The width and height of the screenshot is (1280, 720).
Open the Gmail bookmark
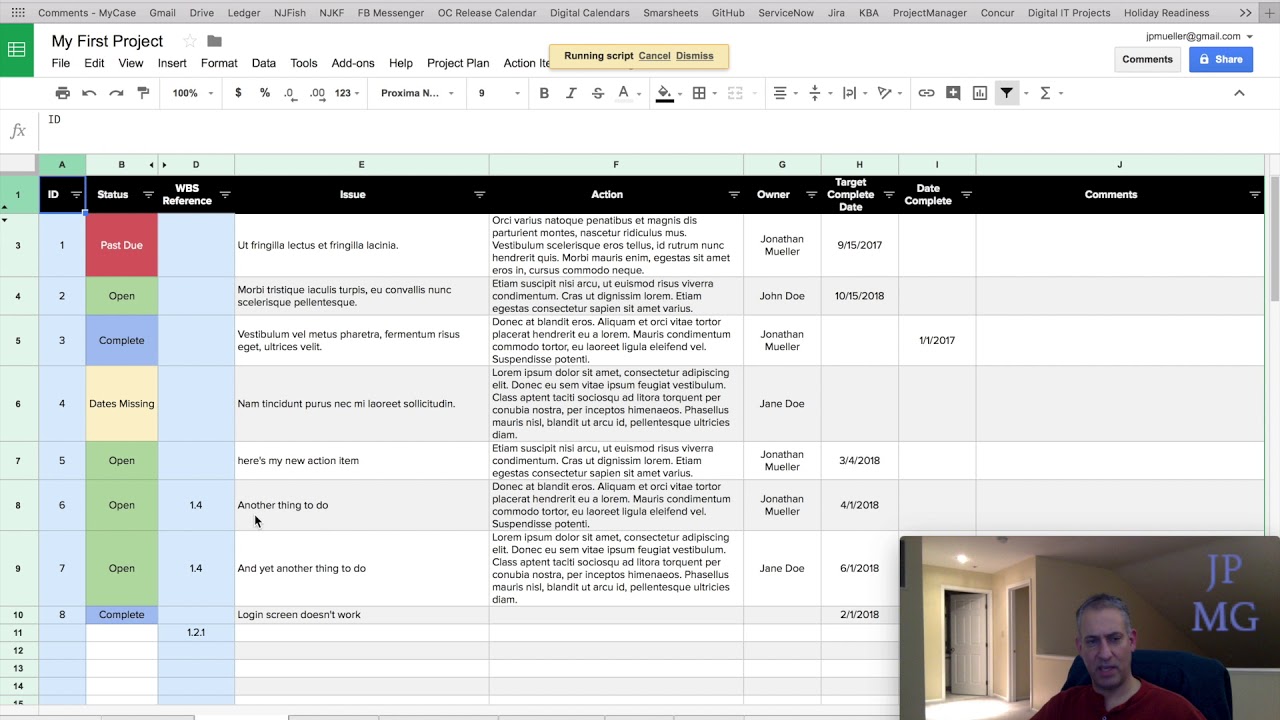162,13
